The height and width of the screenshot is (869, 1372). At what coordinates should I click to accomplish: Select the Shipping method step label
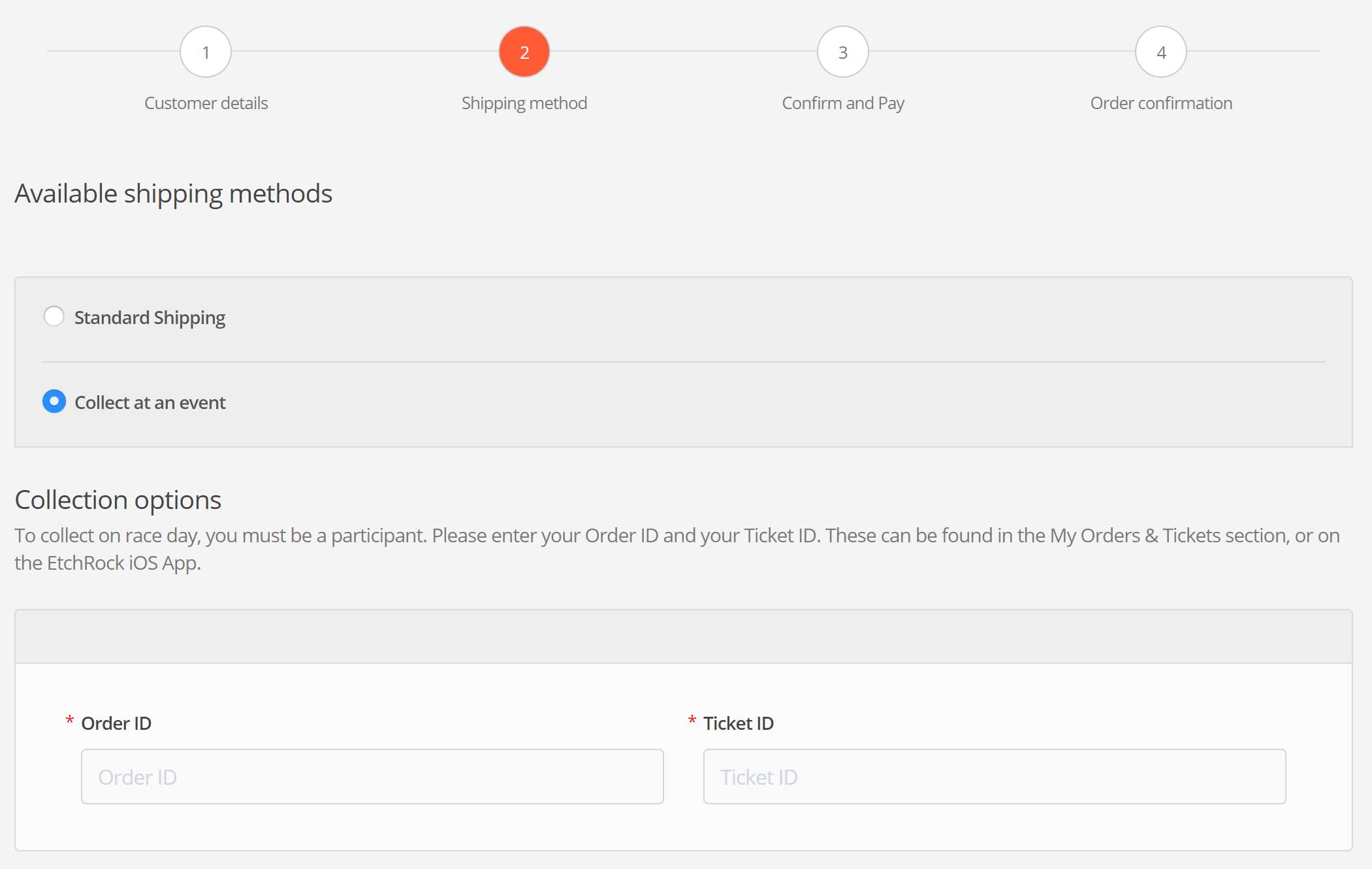pos(524,103)
